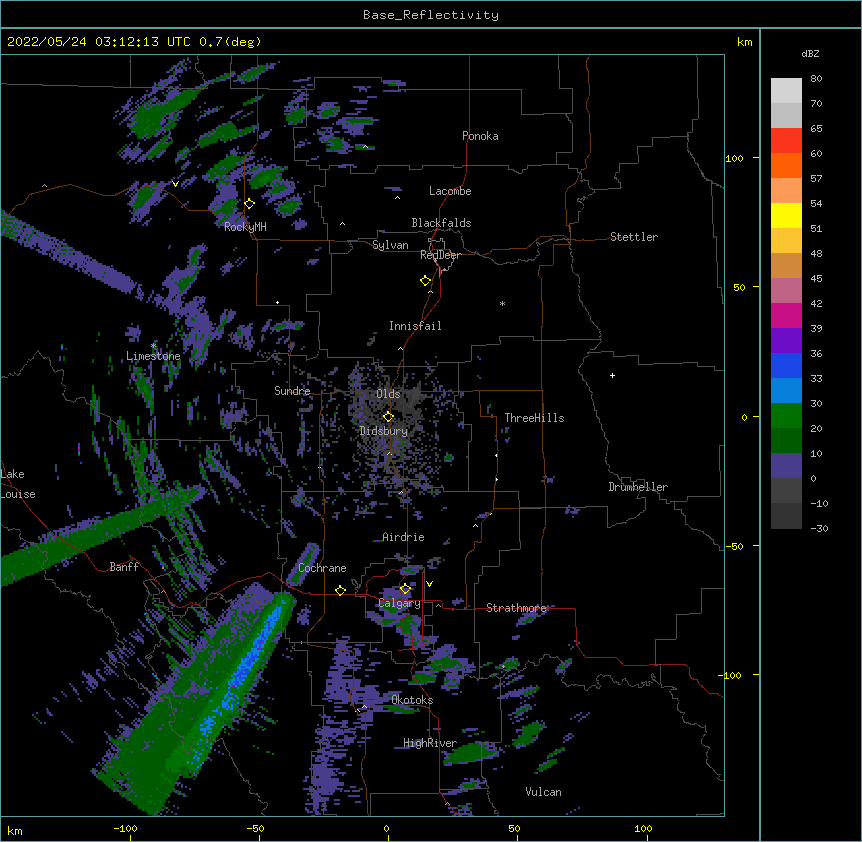
Task: Click the white plus marker north of Drumheller
Action: (x=612, y=375)
